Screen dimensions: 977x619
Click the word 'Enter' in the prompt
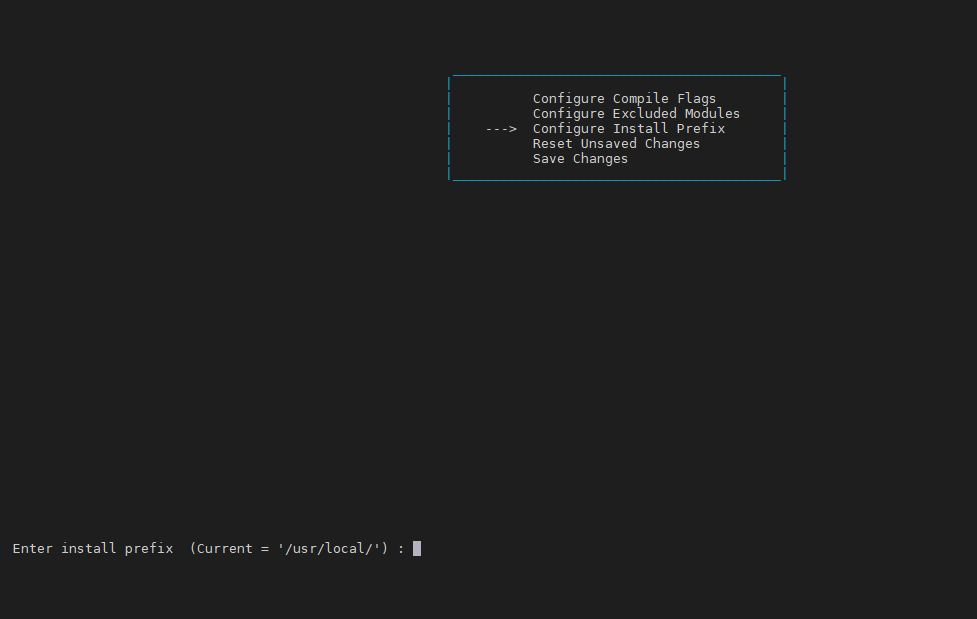33,548
